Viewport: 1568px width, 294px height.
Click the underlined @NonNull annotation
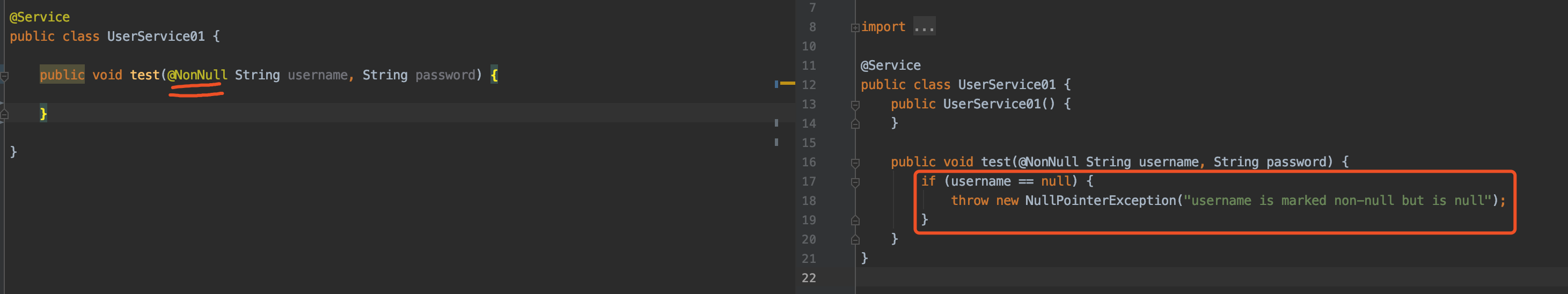pyautogui.click(x=196, y=75)
